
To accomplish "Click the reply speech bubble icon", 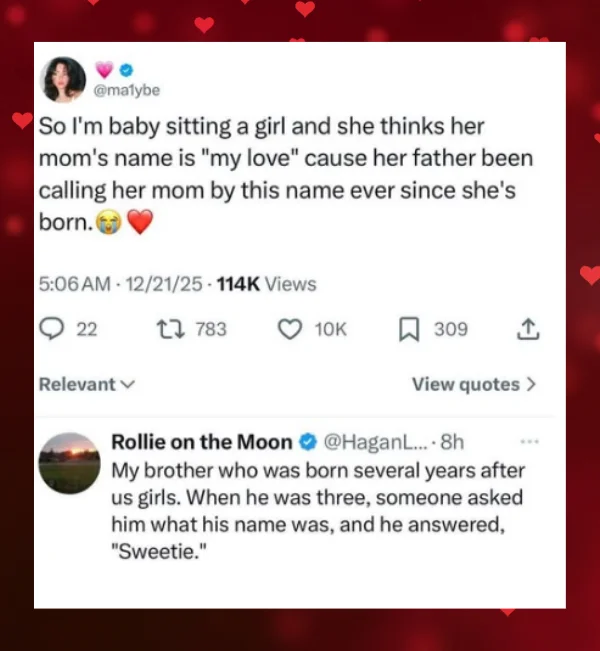I will [x=52, y=330].
